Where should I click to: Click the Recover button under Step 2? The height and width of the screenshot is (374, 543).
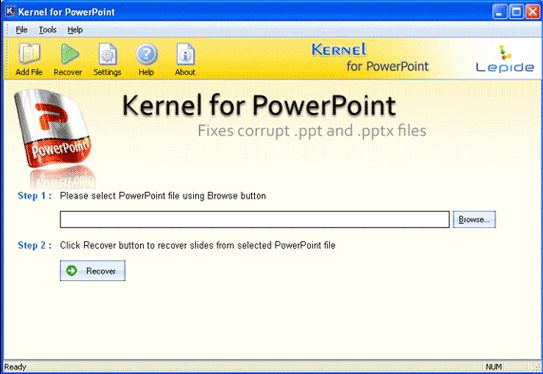(92, 270)
